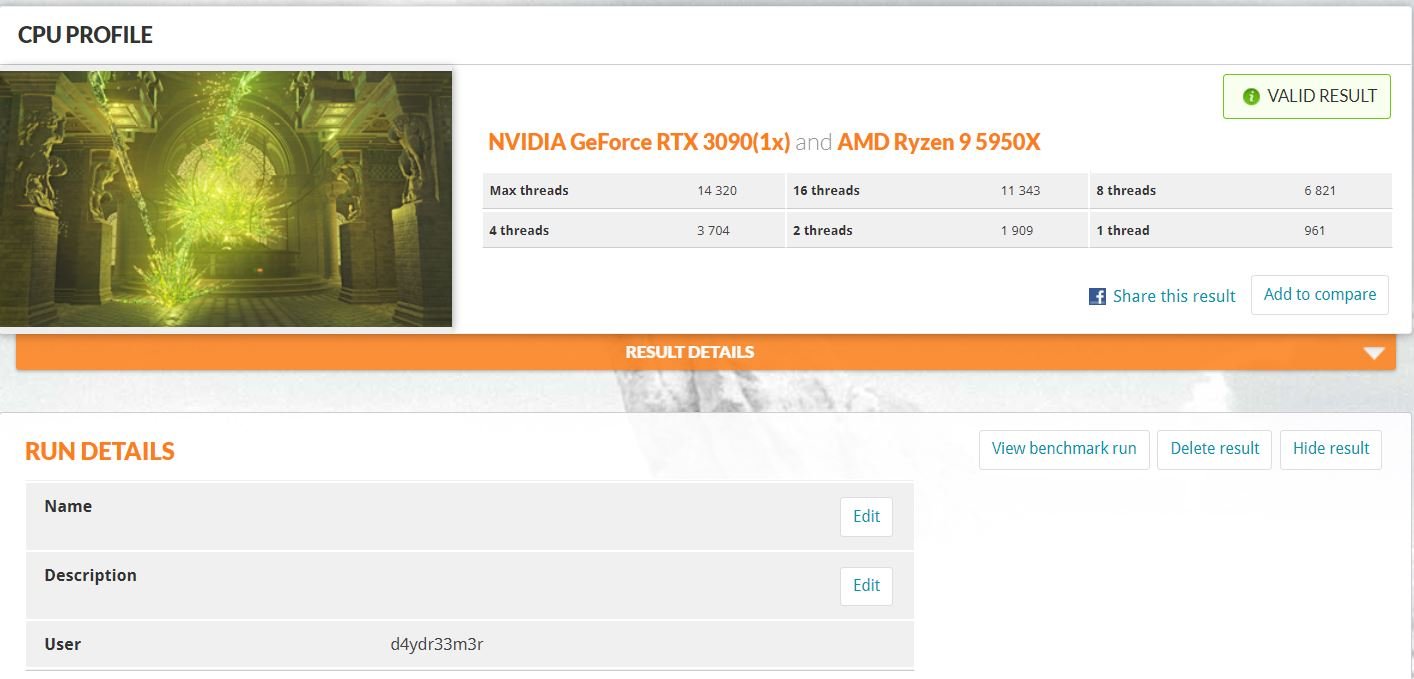Click the 4 threads label

[519, 231]
